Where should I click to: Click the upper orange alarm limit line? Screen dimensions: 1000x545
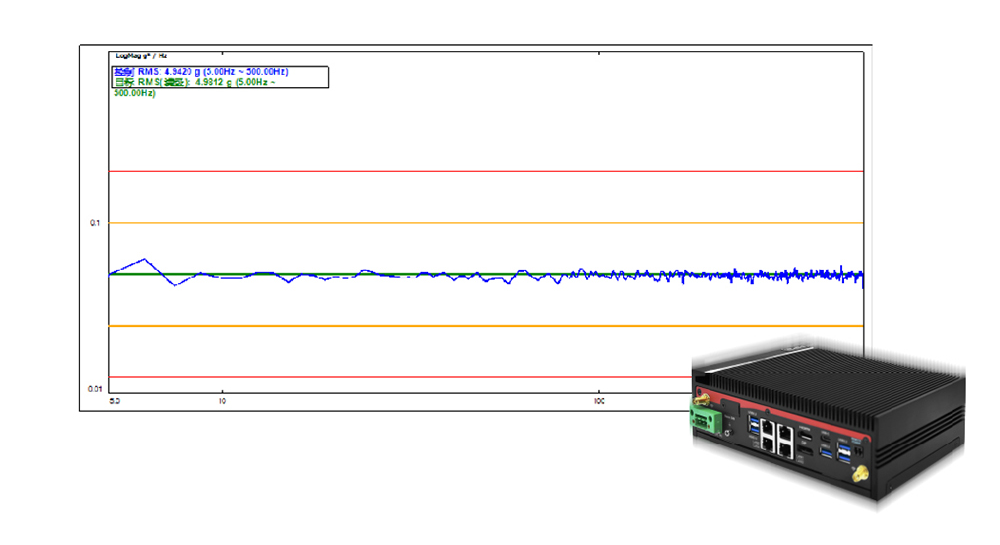click(400, 223)
